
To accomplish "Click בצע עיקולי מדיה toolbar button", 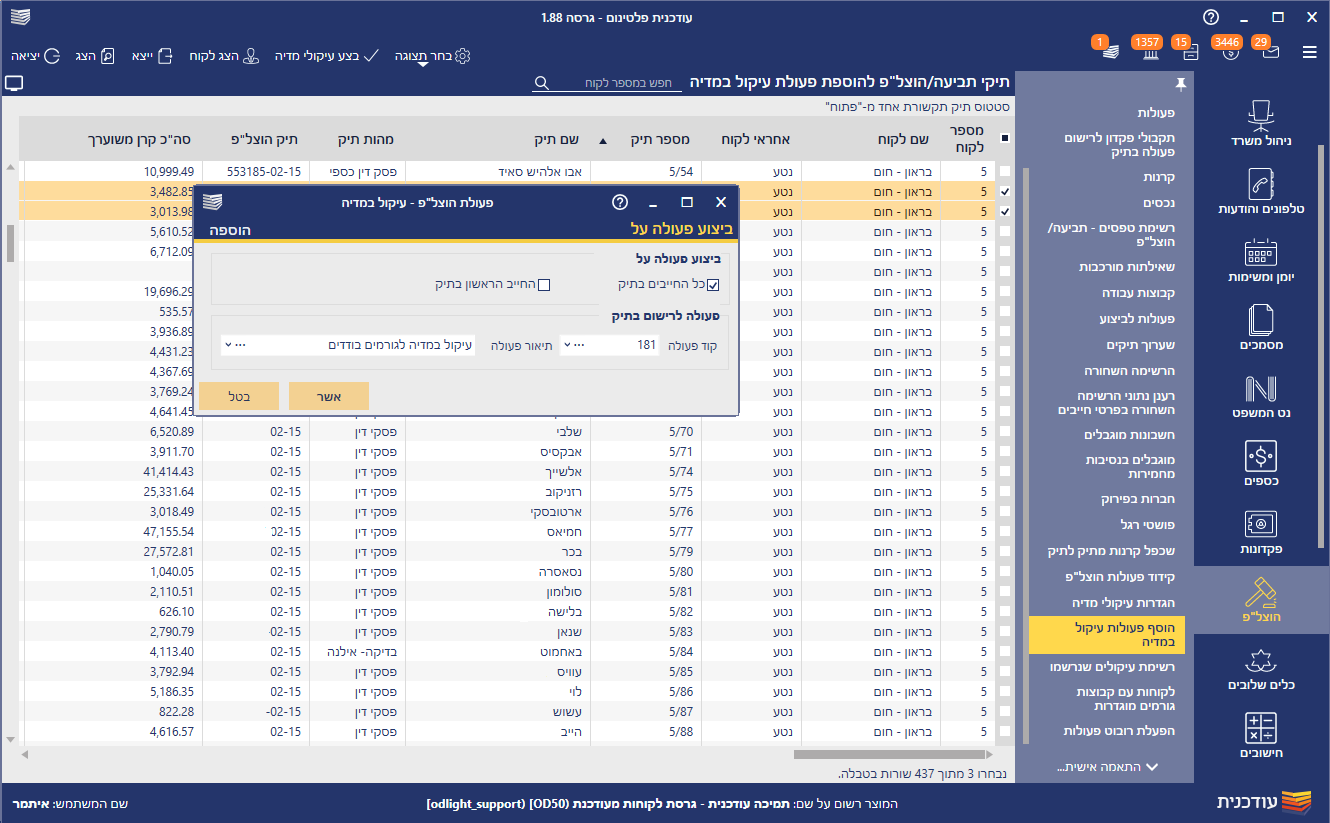I will [326, 56].
